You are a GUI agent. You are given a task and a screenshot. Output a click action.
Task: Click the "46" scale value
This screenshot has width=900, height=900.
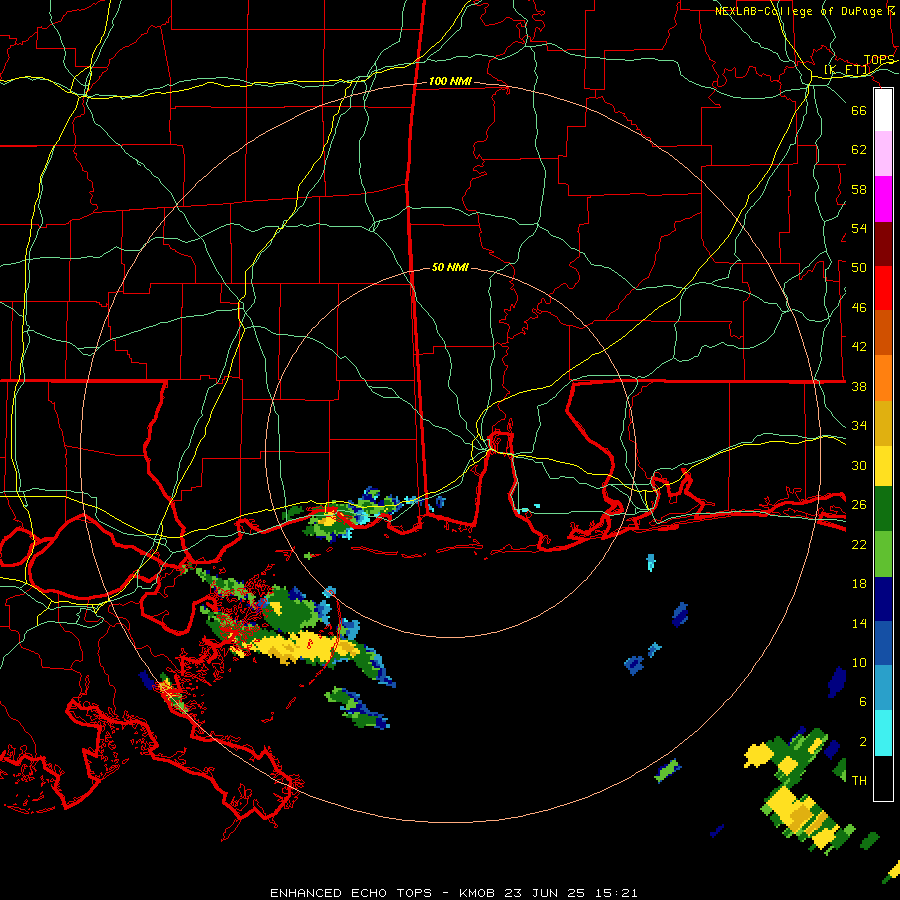(x=859, y=308)
